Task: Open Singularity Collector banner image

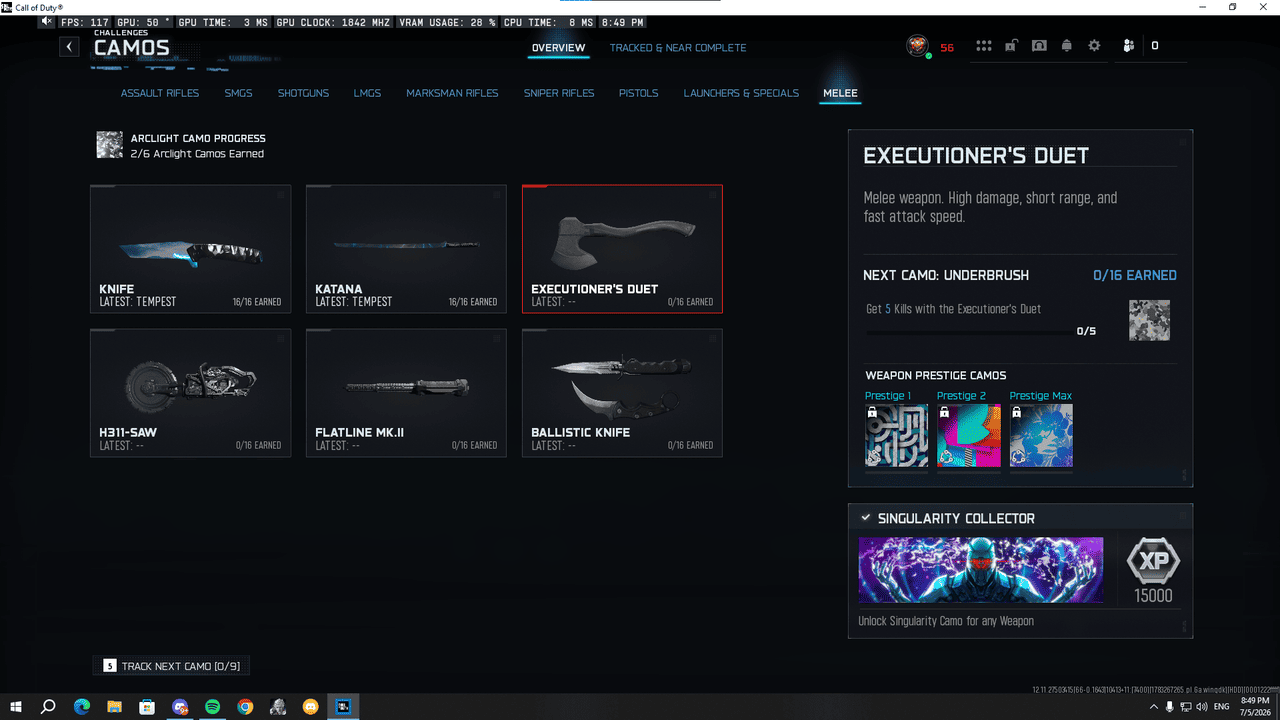Action: point(981,570)
